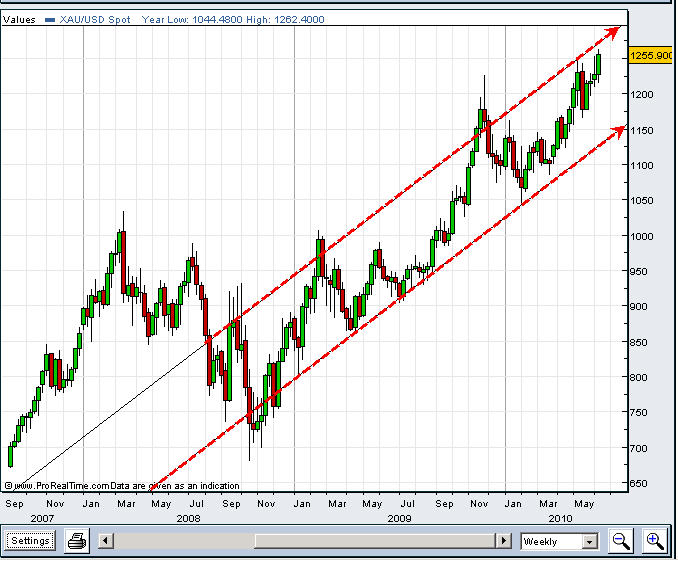Zoom out with the minus magnifier icon

(x=621, y=541)
